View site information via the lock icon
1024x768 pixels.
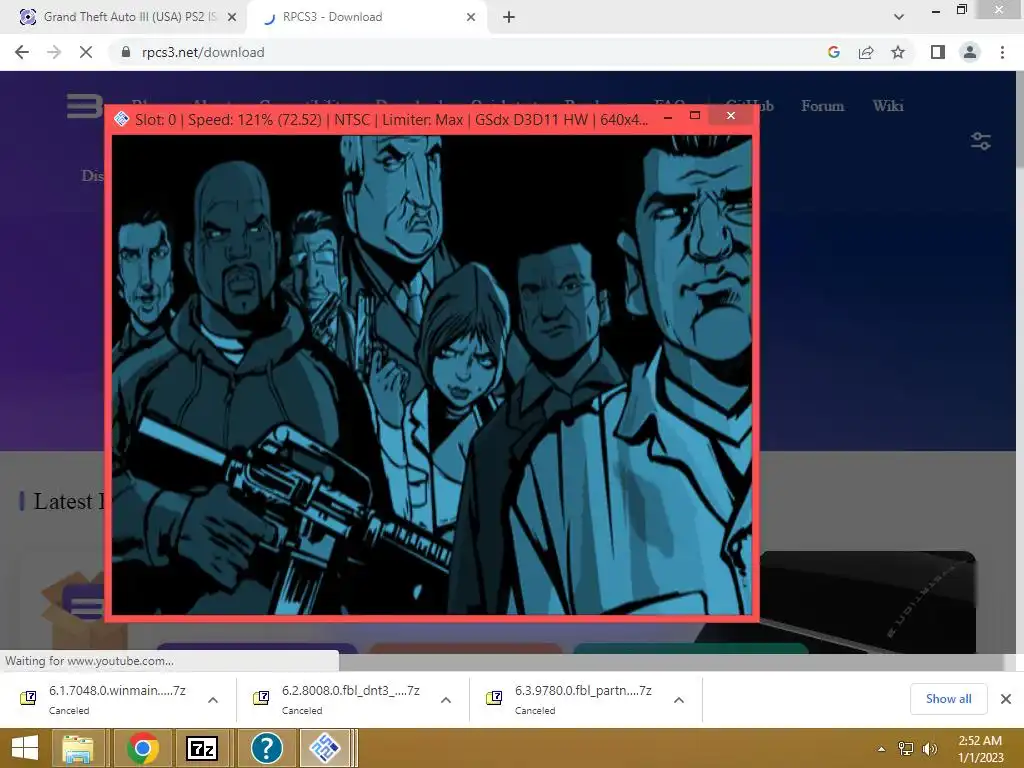(126, 52)
